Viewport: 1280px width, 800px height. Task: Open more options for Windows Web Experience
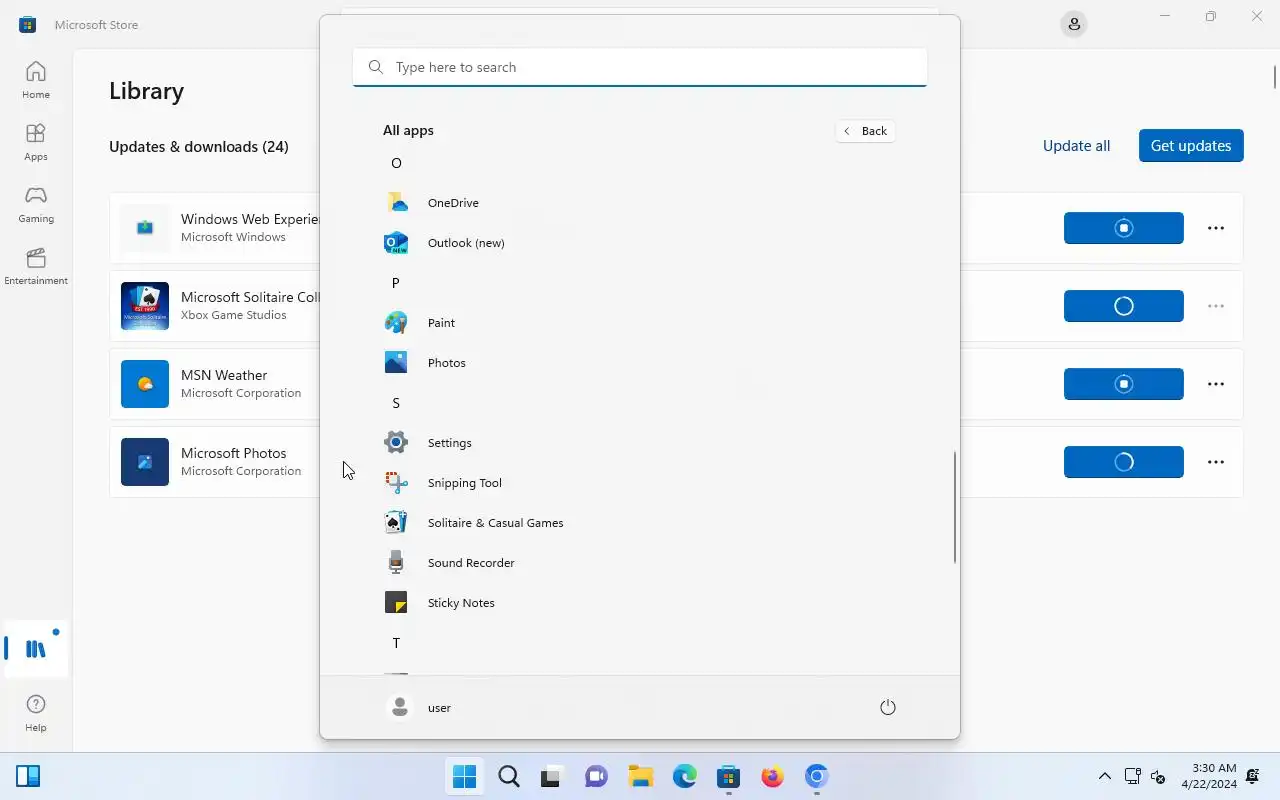click(1216, 228)
